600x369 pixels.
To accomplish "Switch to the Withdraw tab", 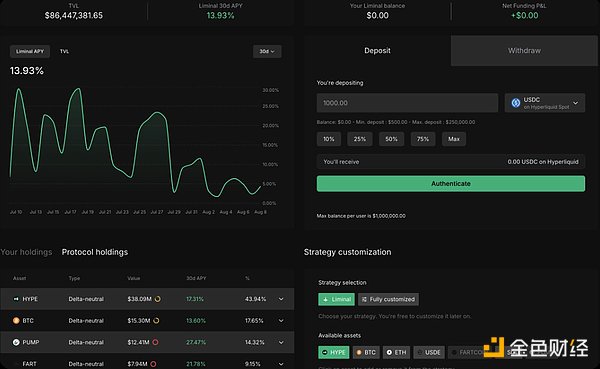I will [x=524, y=51].
